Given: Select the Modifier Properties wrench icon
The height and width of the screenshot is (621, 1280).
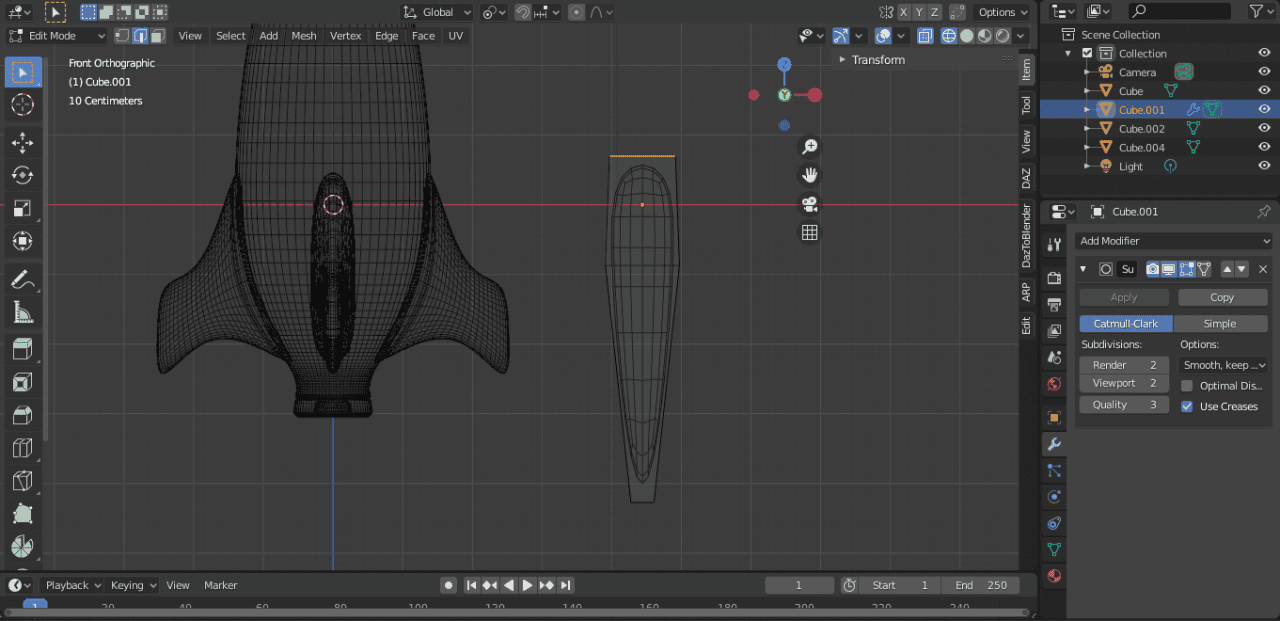Looking at the screenshot, I should coord(1053,443).
